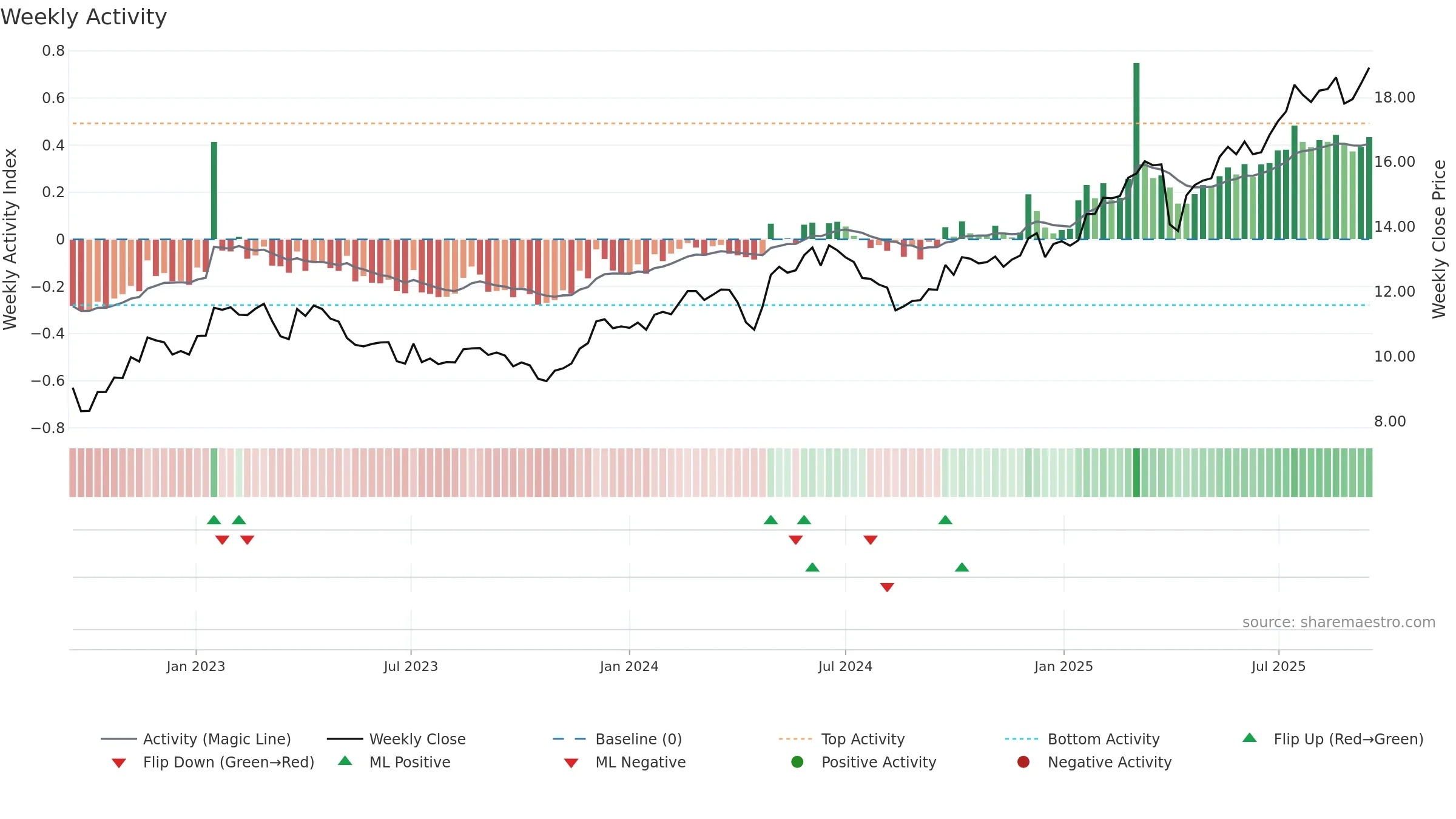The width and height of the screenshot is (1456, 819).
Task: Click the Weekly Activity chart title
Action: [84, 17]
